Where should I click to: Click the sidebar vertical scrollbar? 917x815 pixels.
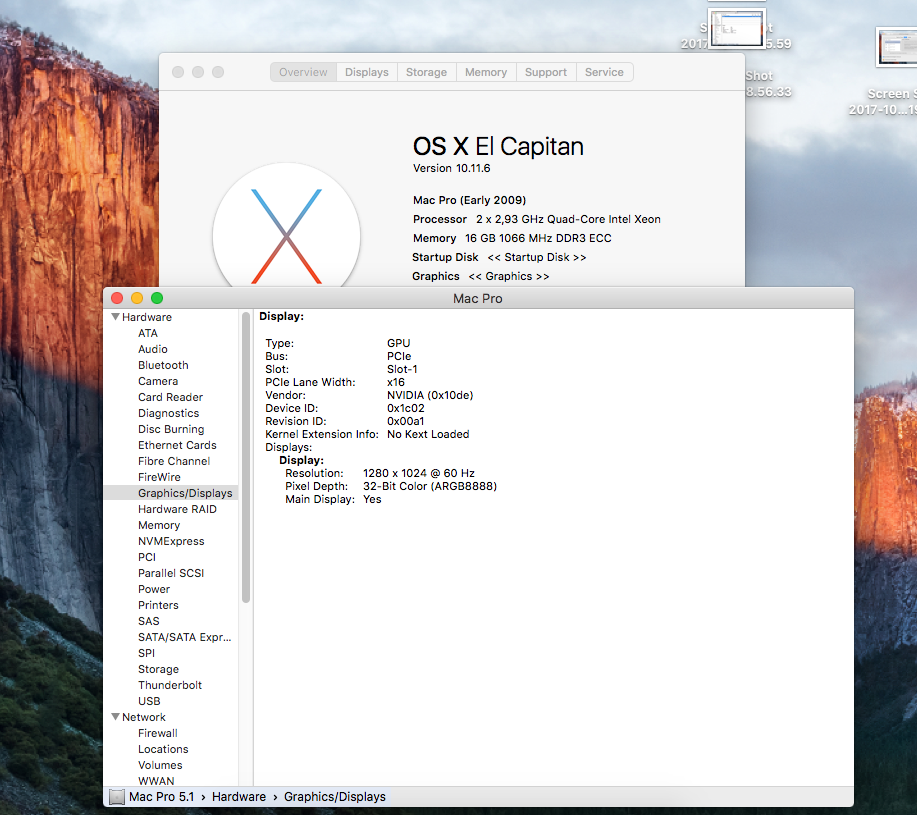pos(246,457)
